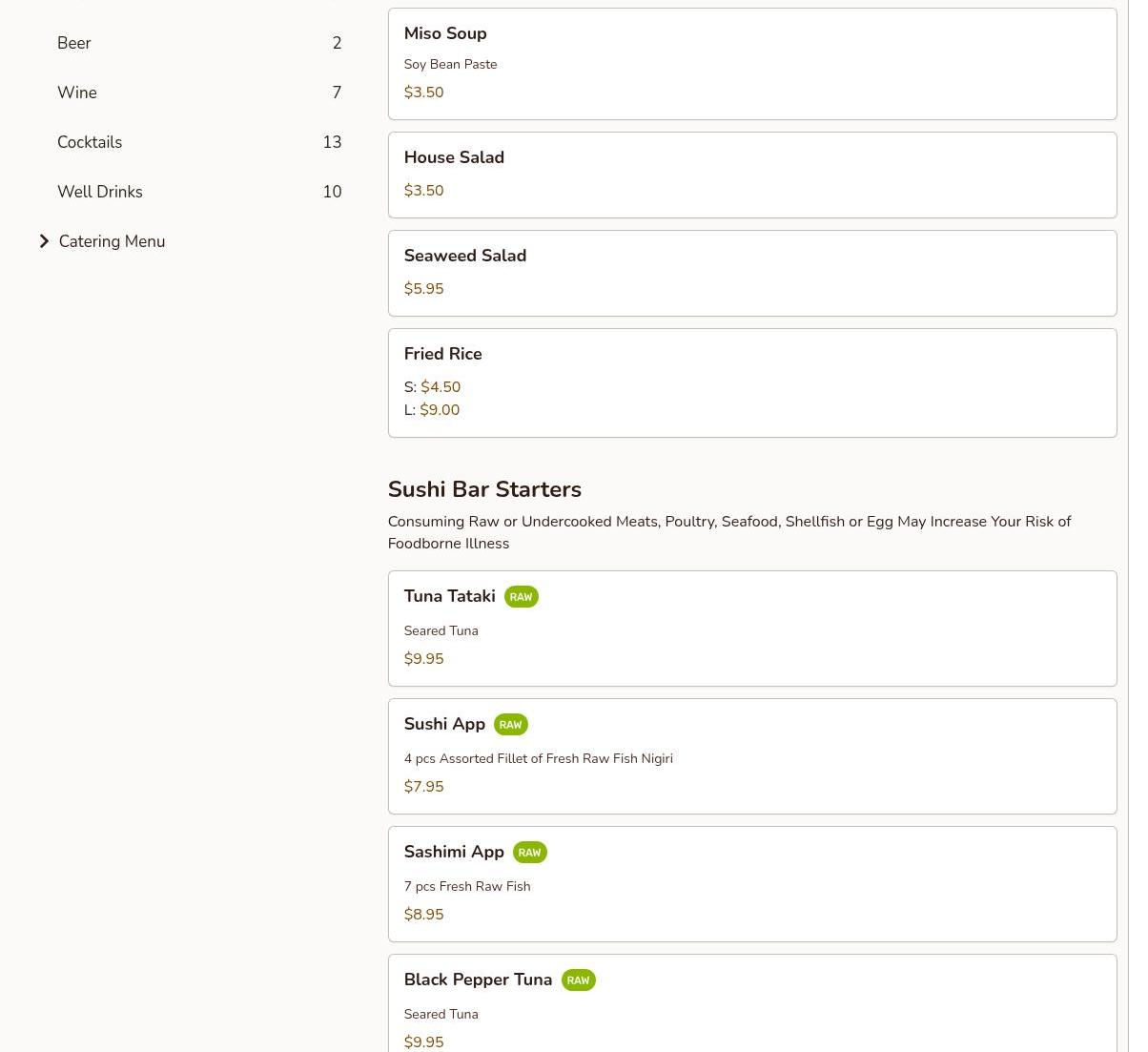This screenshot has width=1148, height=1052.
Task: Open the Catering Menu section
Action: coord(112,241)
